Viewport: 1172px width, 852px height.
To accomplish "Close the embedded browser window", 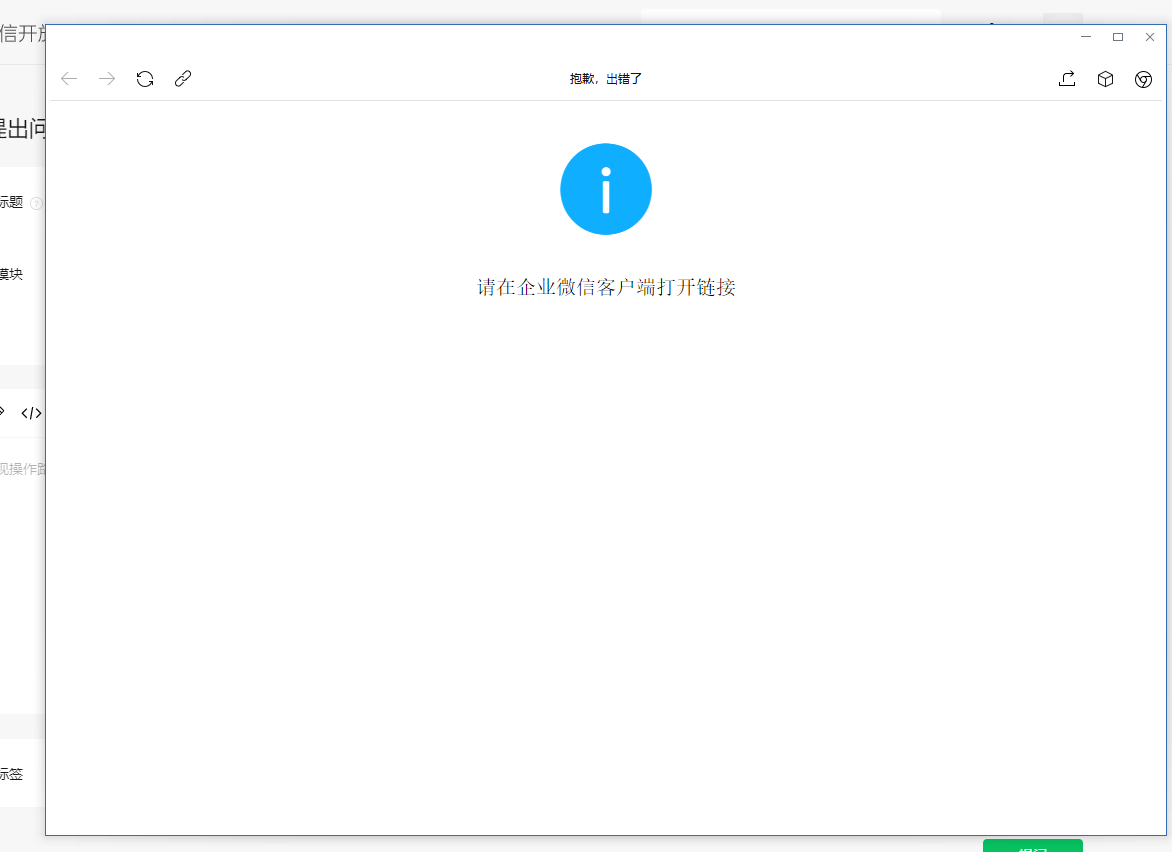I will coord(1150,37).
